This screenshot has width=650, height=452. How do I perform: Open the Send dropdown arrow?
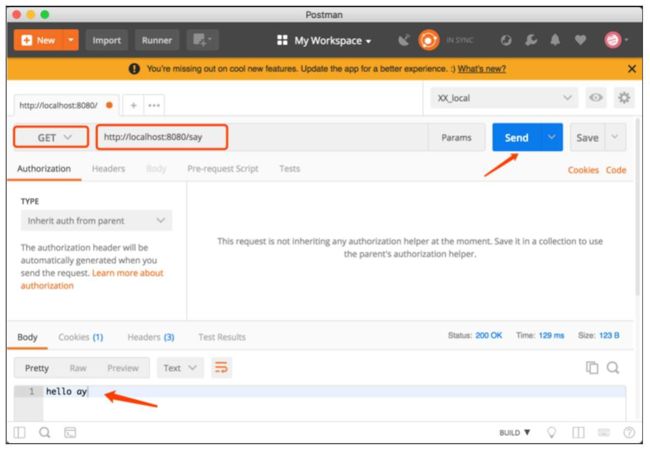tap(551, 137)
